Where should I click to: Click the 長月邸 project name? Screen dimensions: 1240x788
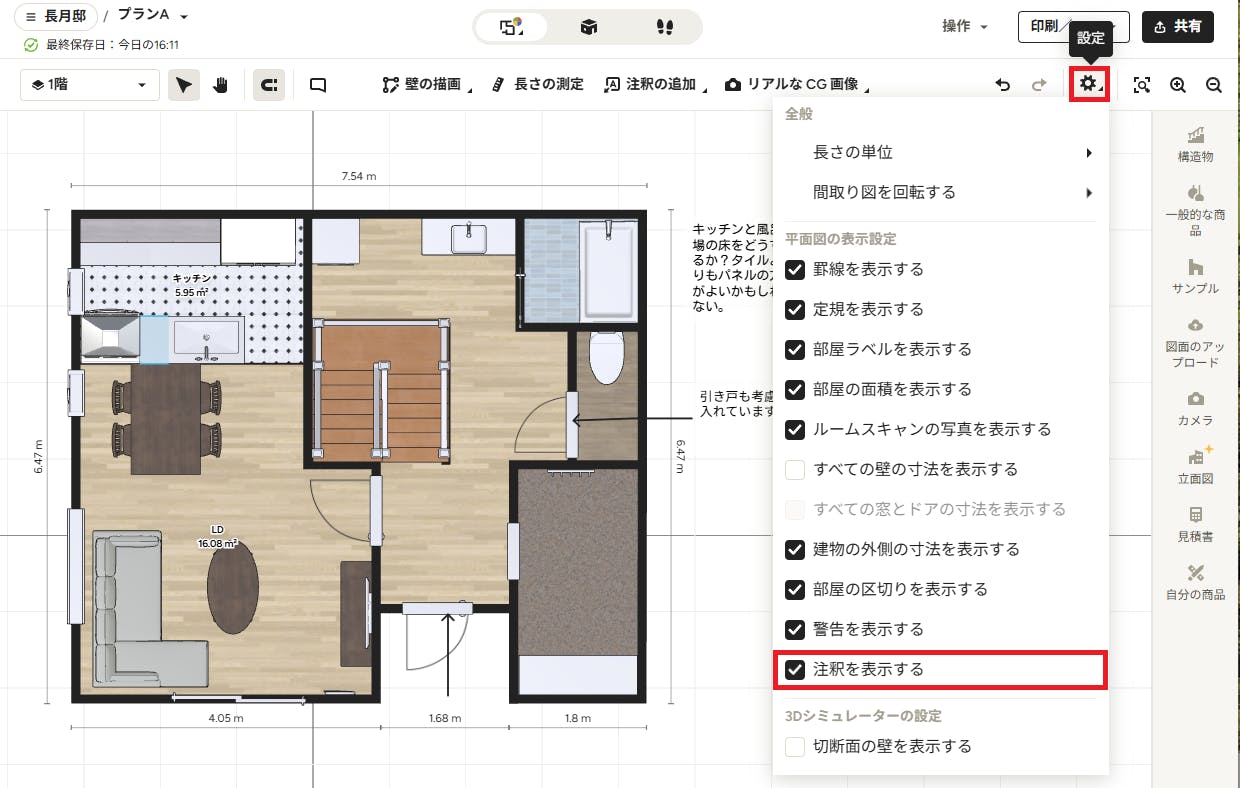pos(65,17)
